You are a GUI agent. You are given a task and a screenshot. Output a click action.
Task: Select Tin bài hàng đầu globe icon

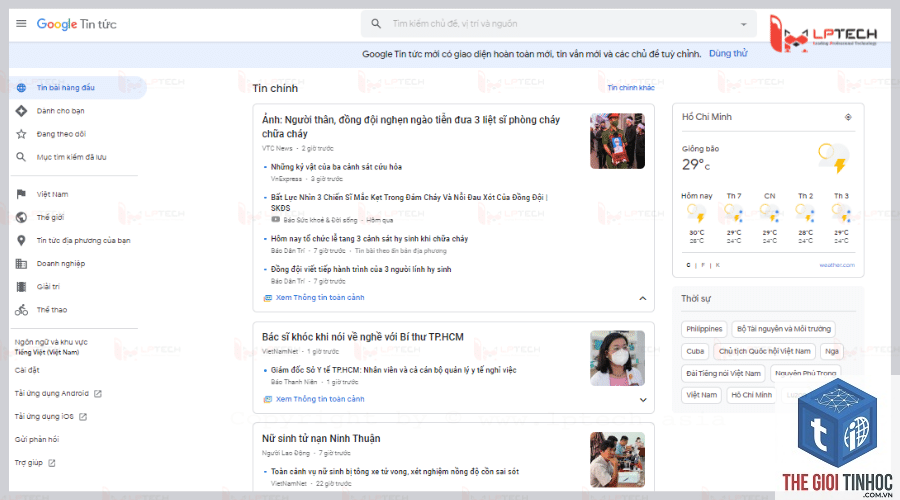coord(21,88)
